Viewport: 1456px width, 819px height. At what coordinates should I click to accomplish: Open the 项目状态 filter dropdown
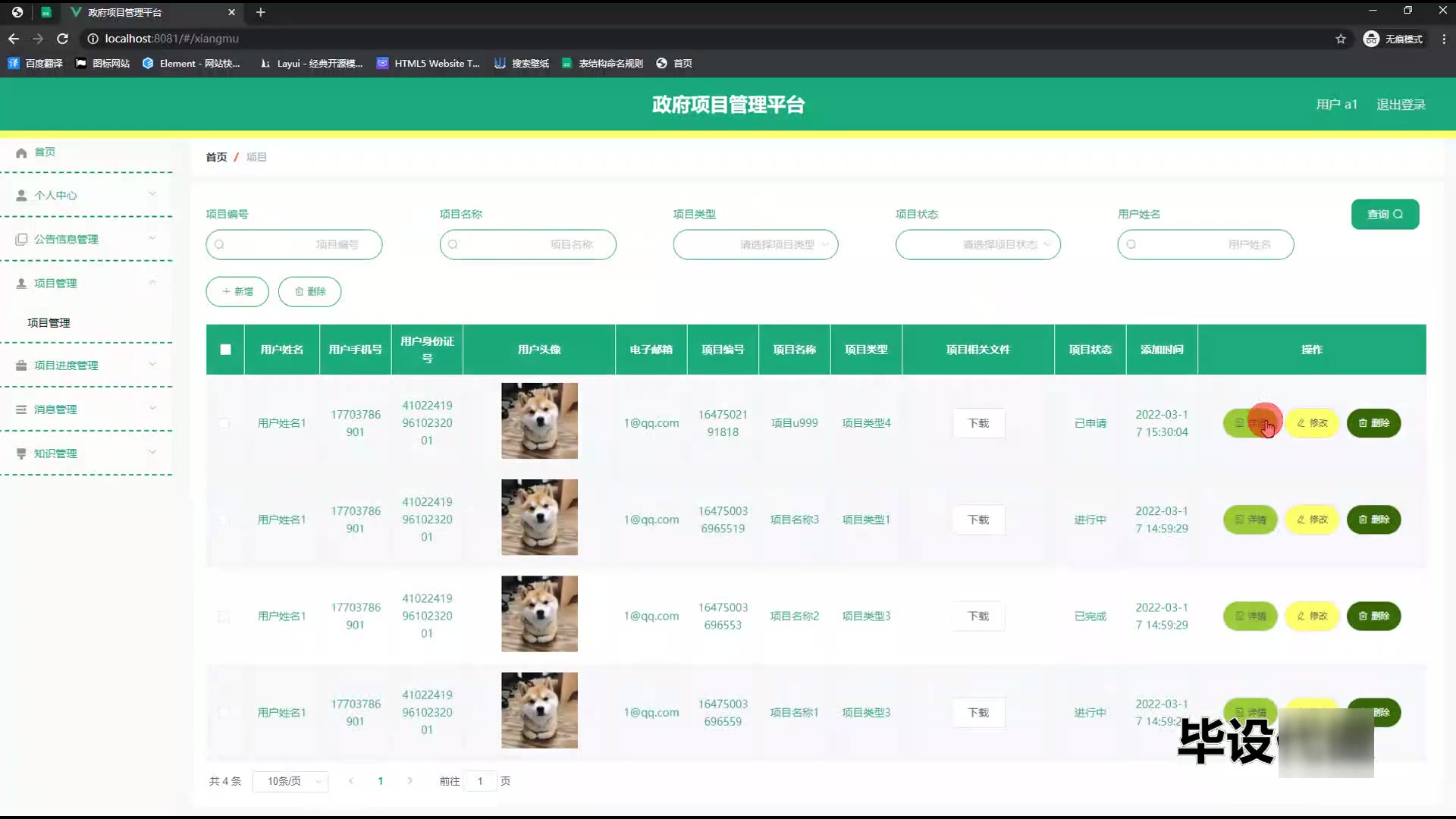[x=977, y=245]
